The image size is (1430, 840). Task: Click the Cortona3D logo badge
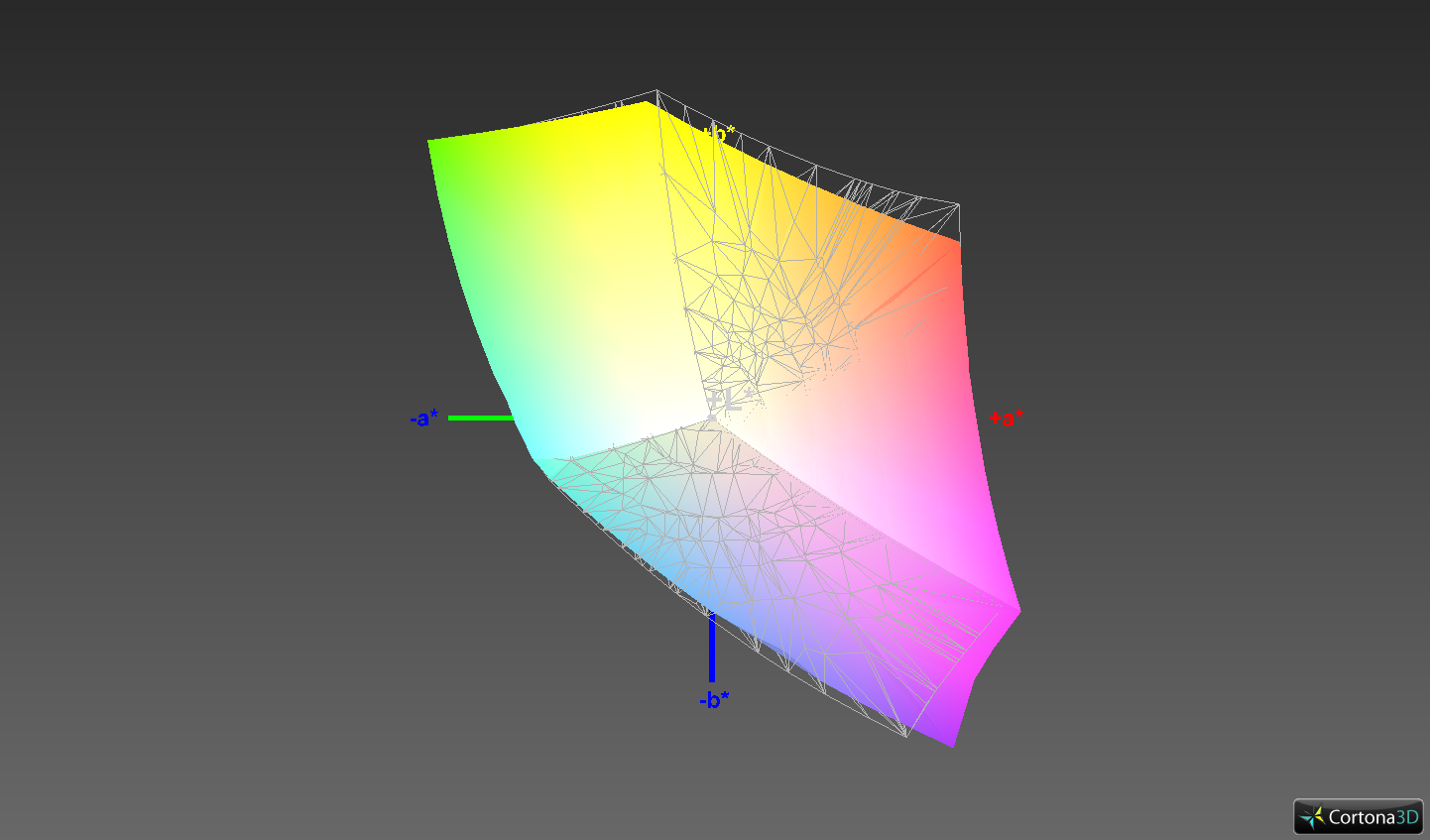[1358, 817]
